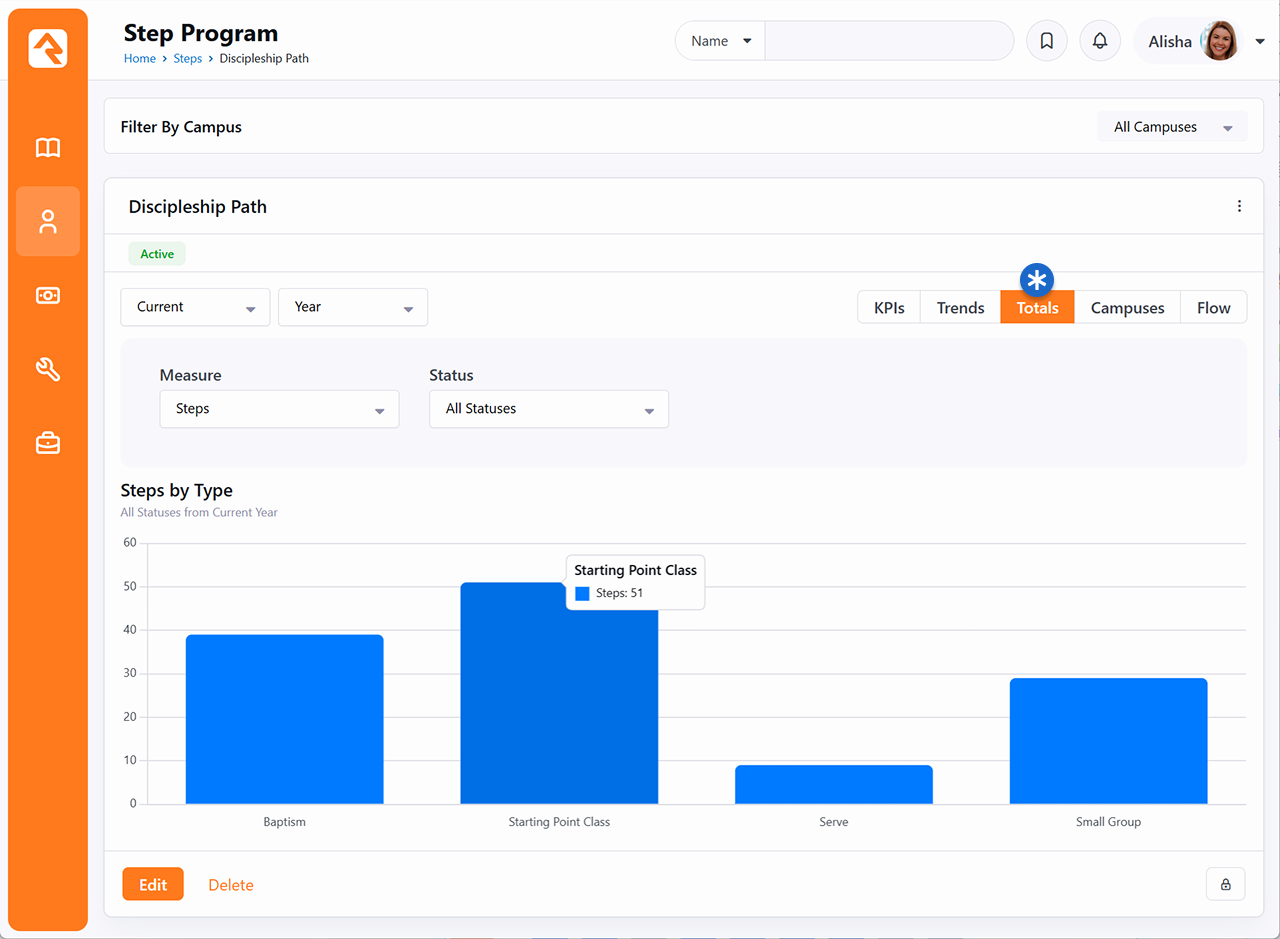The width and height of the screenshot is (1280, 939).
Task: Open the All Statuses dropdown
Action: pyautogui.click(x=549, y=409)
